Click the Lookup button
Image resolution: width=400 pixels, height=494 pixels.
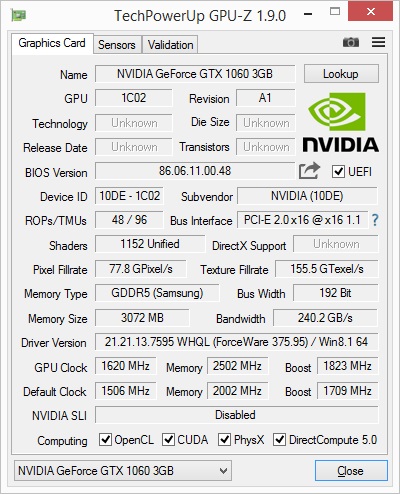[341, 74]
